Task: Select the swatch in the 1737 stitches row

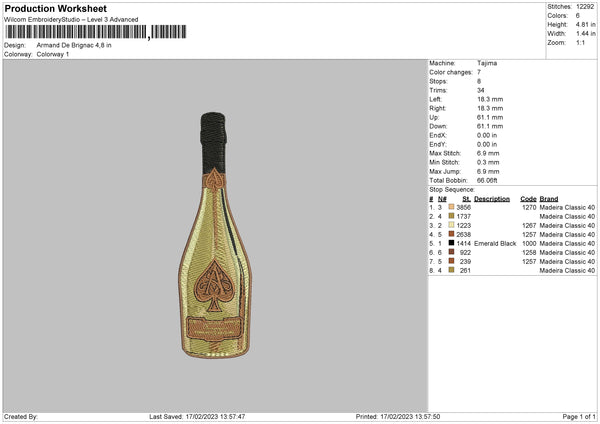Action: pyautogui.click(x=451, y=216)
